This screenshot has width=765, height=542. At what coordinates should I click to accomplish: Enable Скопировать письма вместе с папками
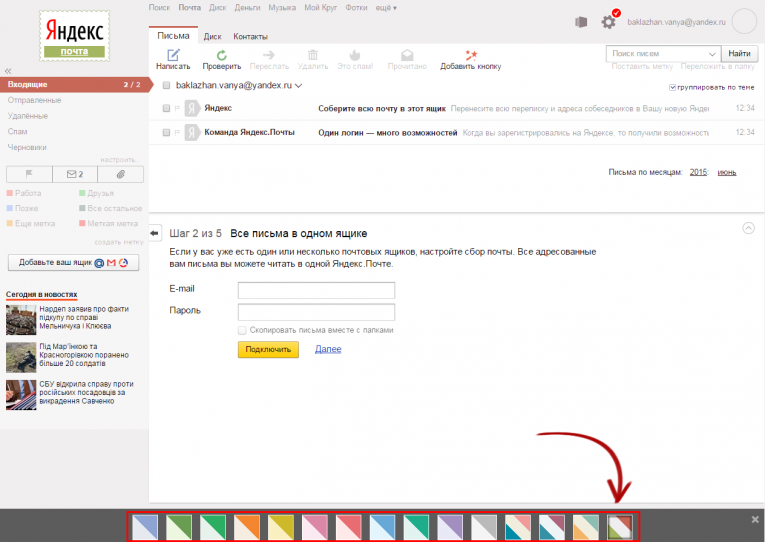pyautogui.click(x=242, y=330)
